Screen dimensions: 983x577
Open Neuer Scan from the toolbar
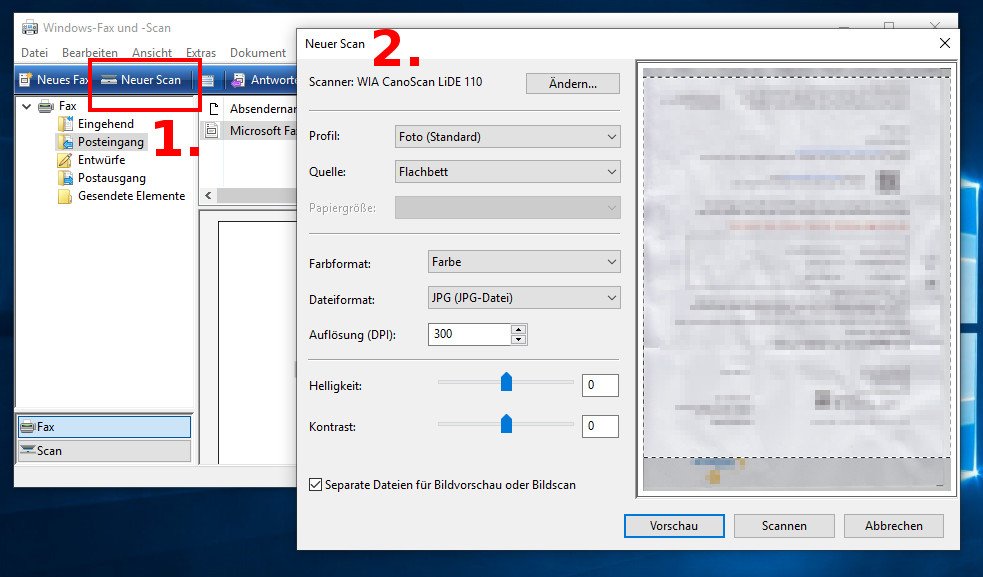coord(143,79)
